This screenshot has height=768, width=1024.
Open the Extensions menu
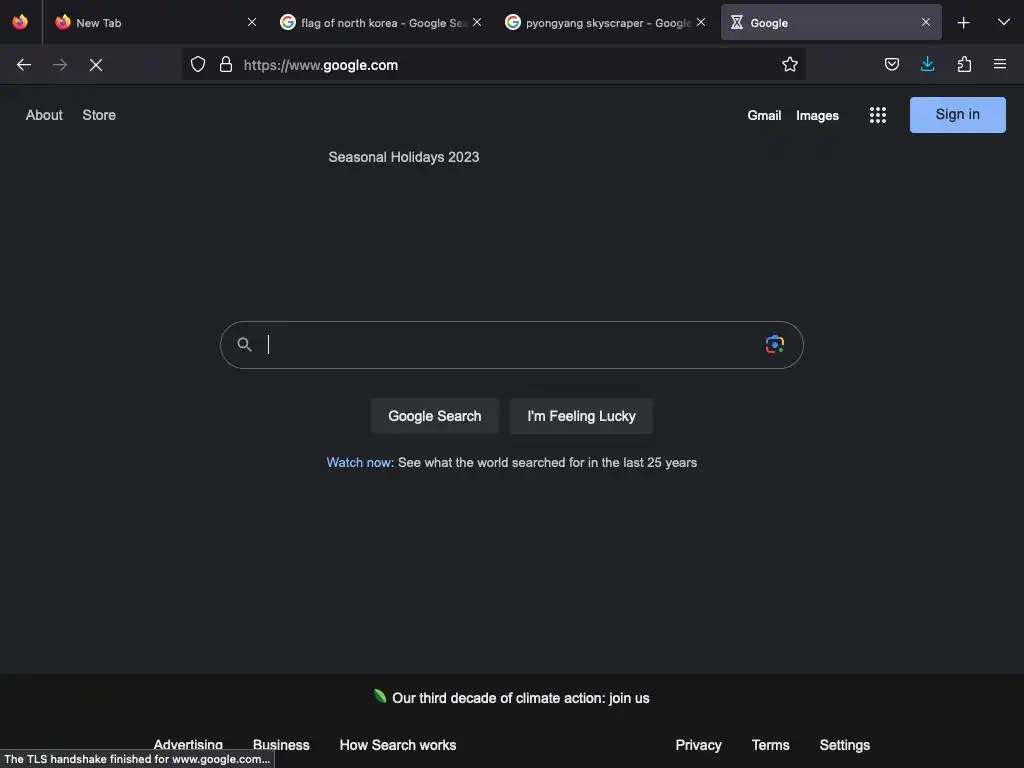click(x=964, y=64)
